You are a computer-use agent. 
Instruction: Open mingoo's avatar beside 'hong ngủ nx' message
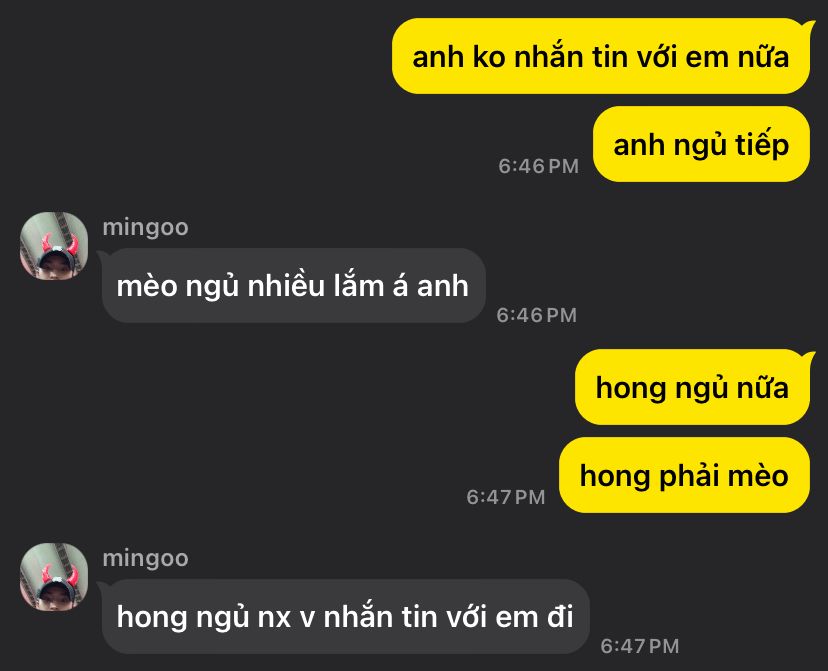(x=54, y=577)
